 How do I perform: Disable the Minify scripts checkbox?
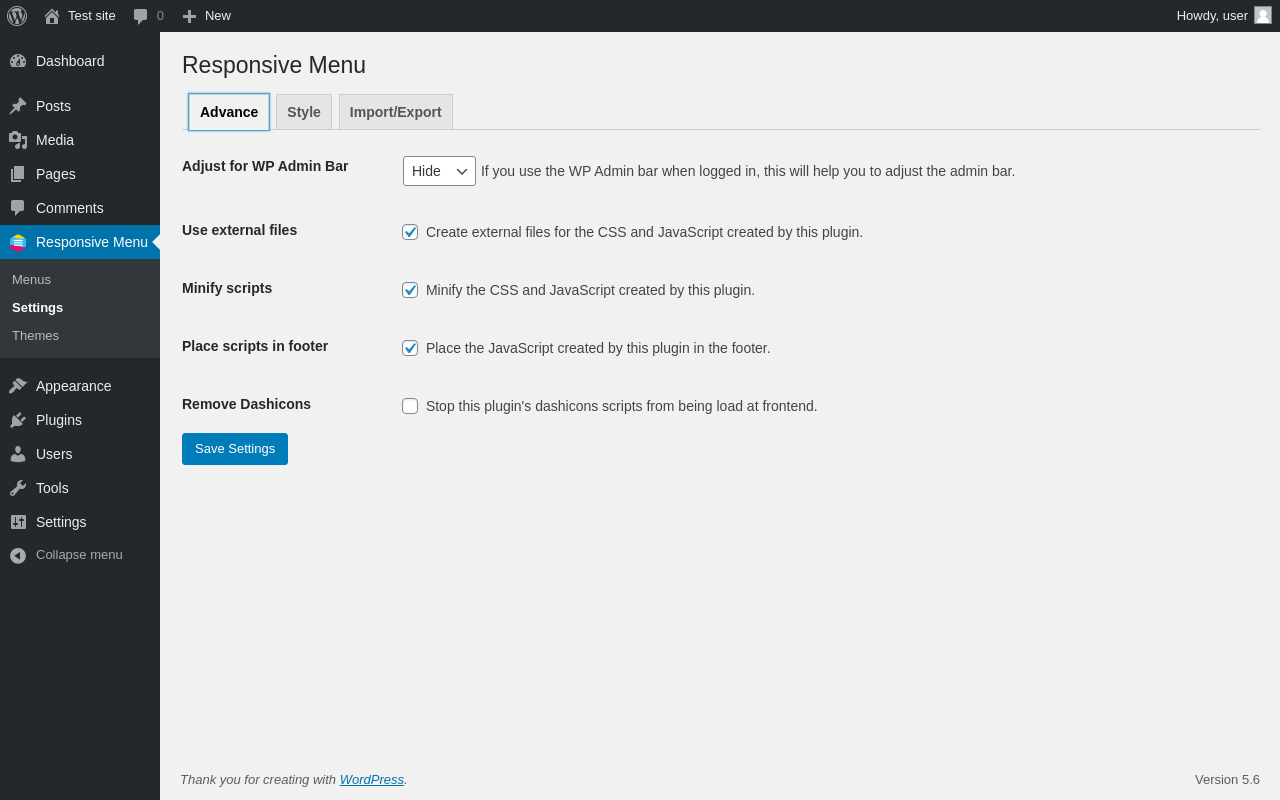pyautogui.click(x=410, y=290)
